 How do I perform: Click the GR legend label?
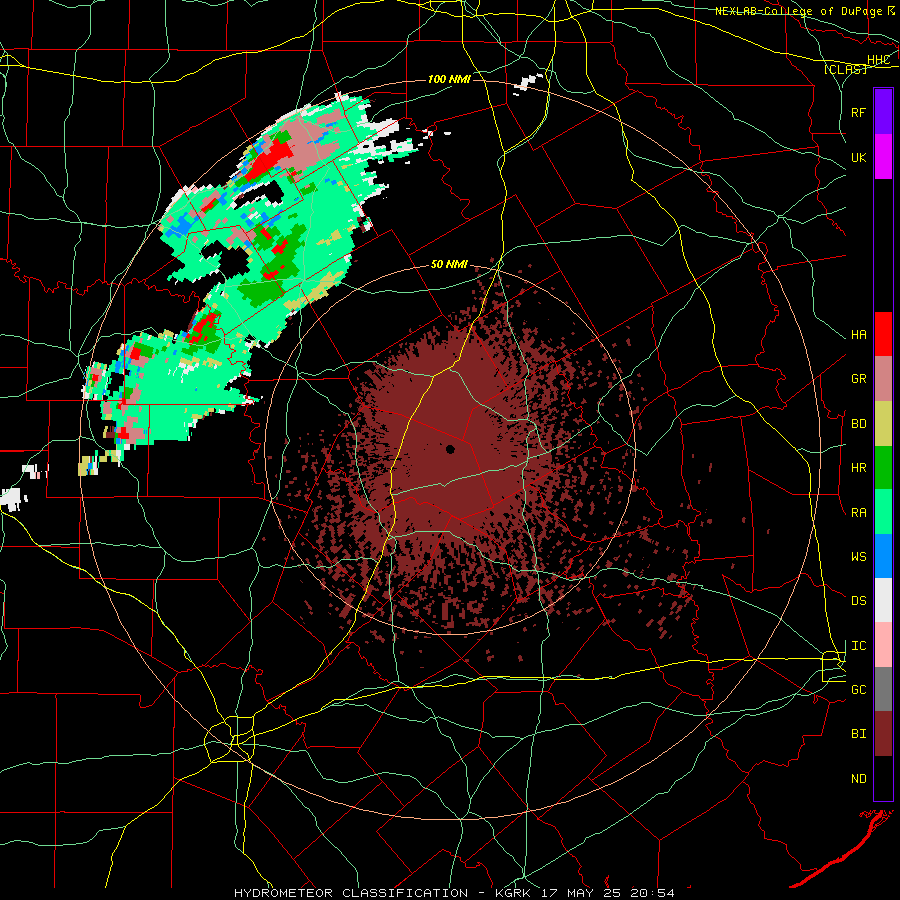(859, 379)
